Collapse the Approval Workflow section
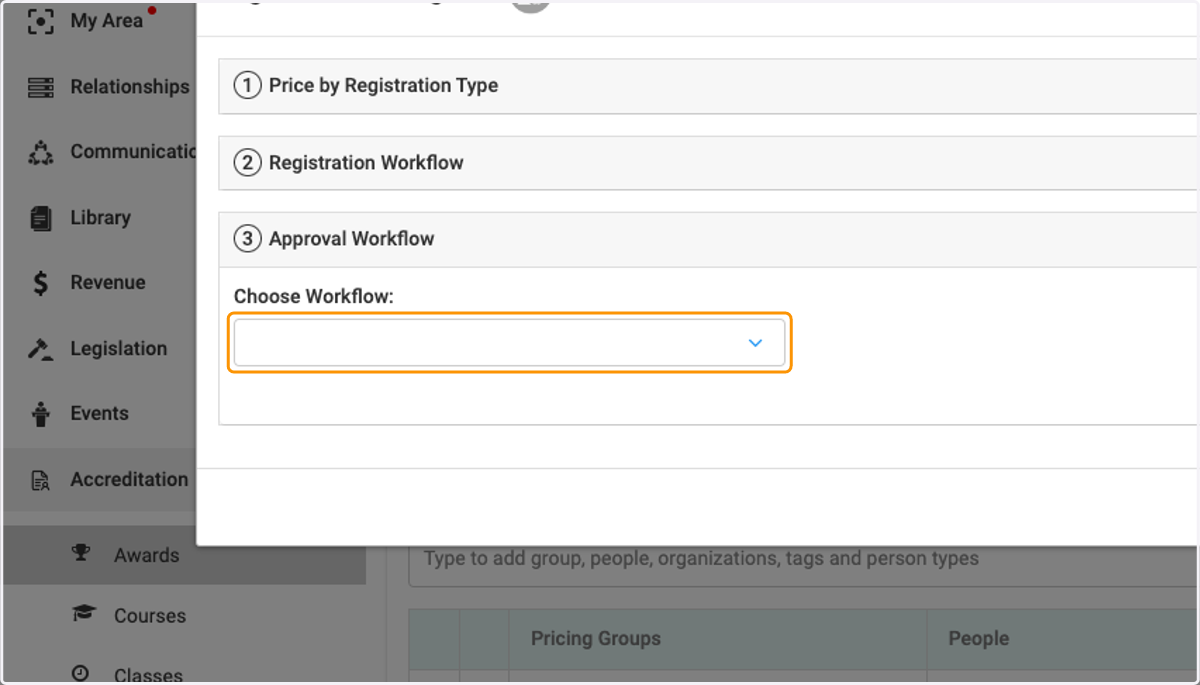The height and width of the screenshot is (685, 1200). coord(708,239)
